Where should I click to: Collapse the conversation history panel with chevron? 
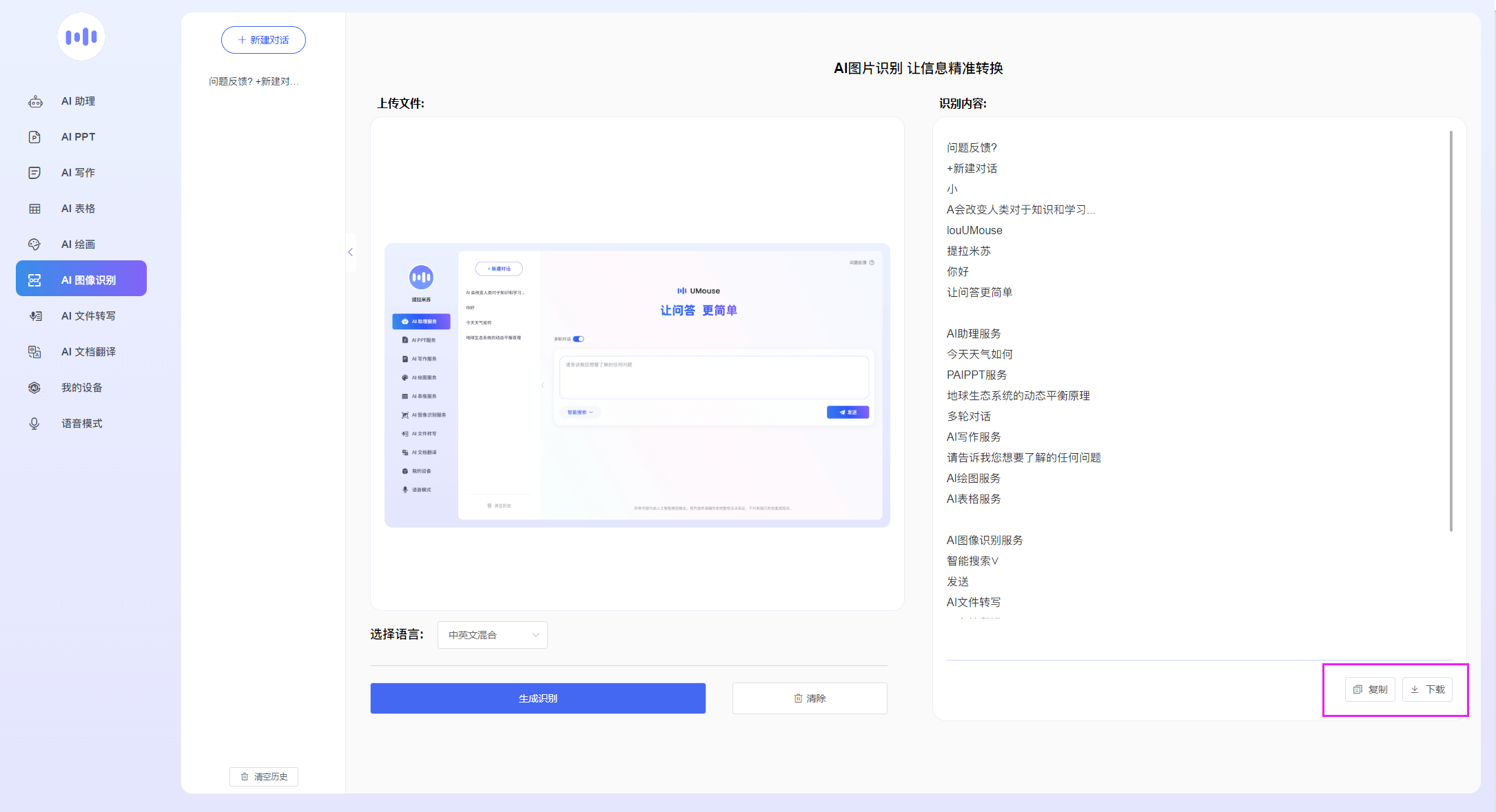351,252
